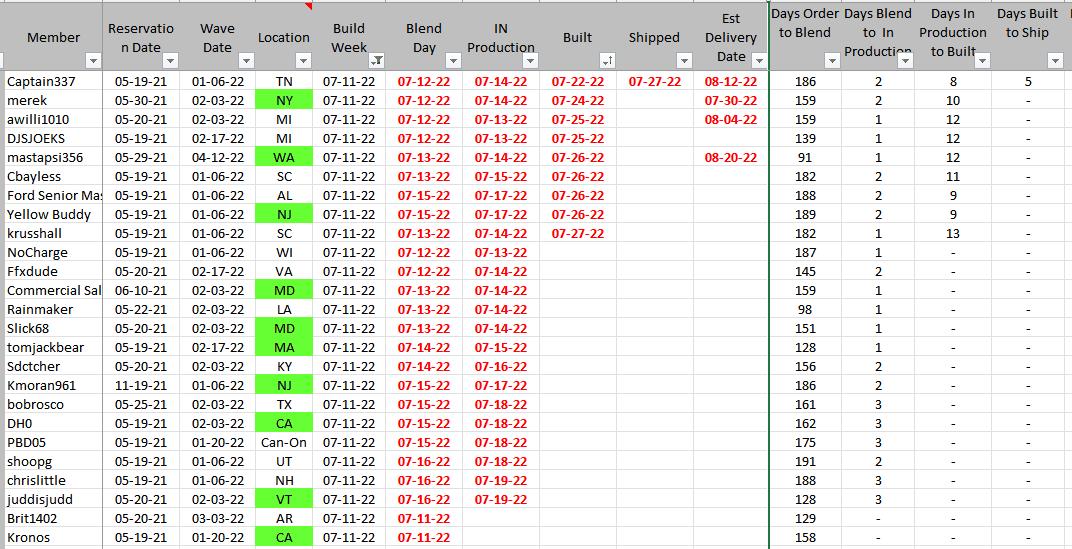This screenshot has width=1072, height=549.
Task: Open the Days Built to Ship filter
Action: [1054, 61]
